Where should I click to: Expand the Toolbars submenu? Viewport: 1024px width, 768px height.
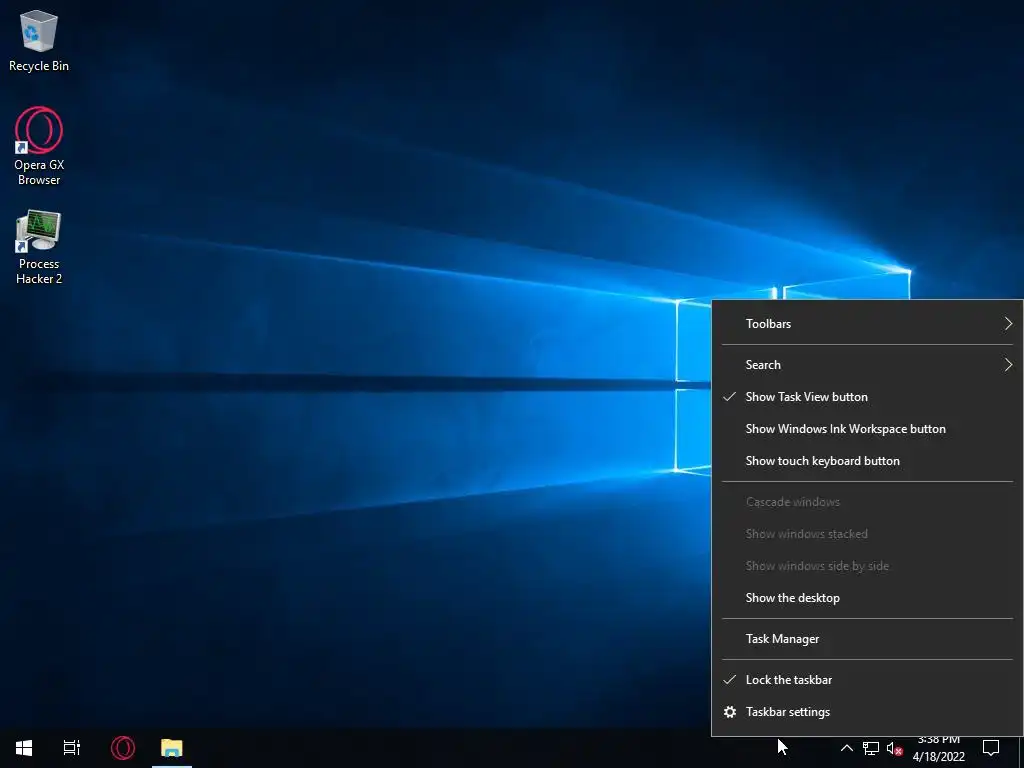click(x=867, y=324)
